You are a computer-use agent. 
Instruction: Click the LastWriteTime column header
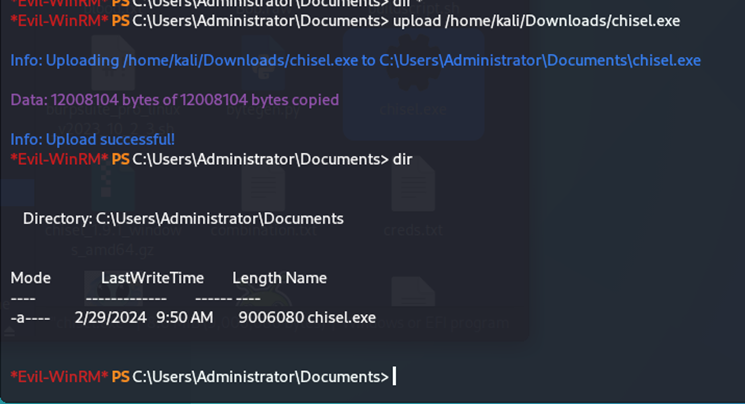152,278
